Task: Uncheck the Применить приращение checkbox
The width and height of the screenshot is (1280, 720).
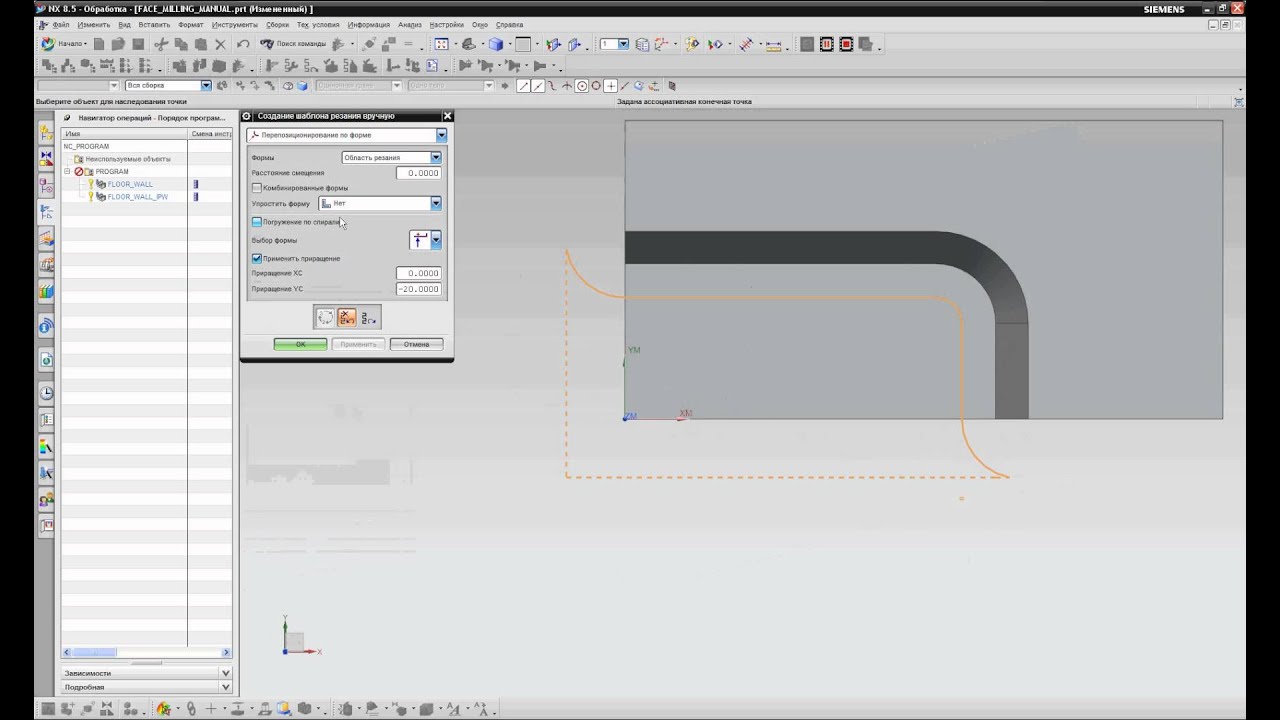Action: [x=257, y=258]
